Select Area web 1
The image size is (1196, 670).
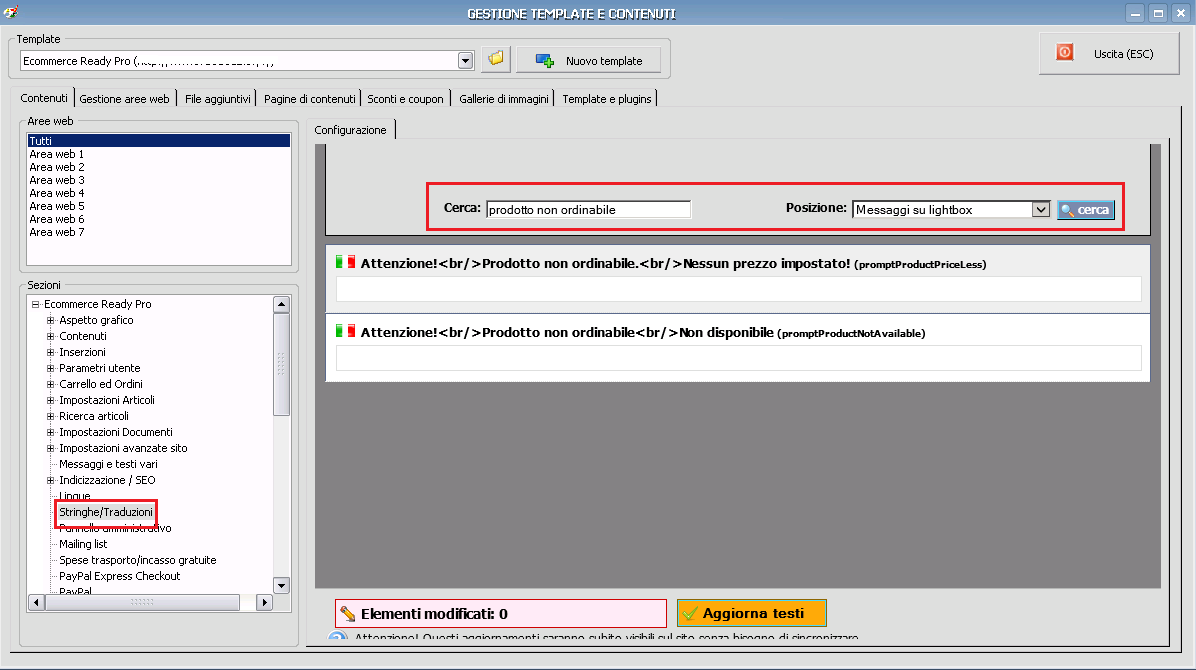(56, 154)
